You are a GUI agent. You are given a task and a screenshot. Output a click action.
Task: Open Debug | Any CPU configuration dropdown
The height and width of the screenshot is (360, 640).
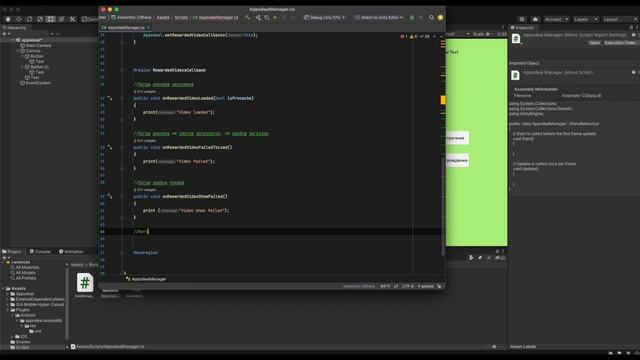coord(324,18)
